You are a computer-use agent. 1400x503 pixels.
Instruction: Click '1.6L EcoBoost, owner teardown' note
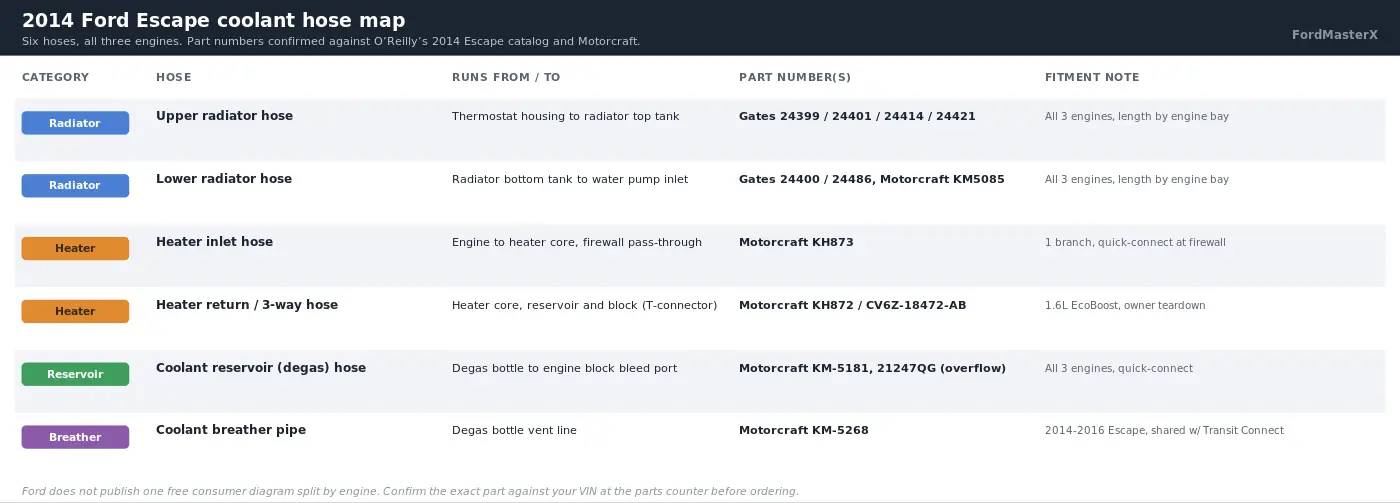[x=1125, y=306]
